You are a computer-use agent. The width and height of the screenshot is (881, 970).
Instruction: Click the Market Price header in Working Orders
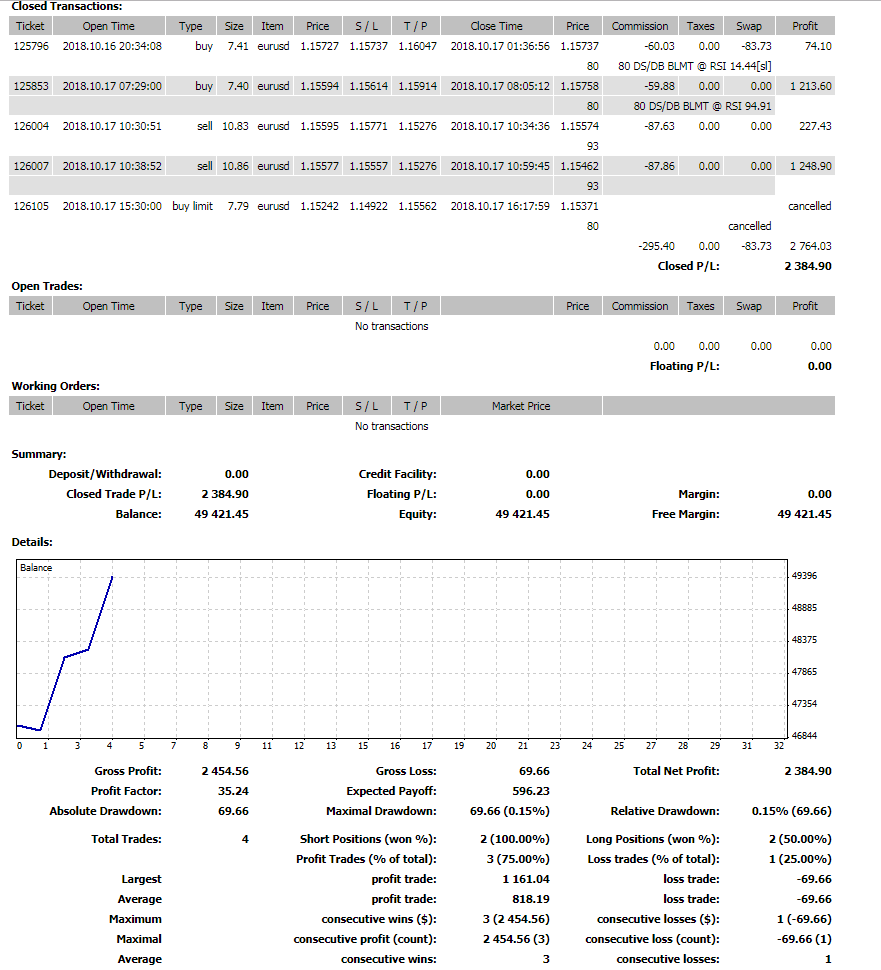pos(521,406)
